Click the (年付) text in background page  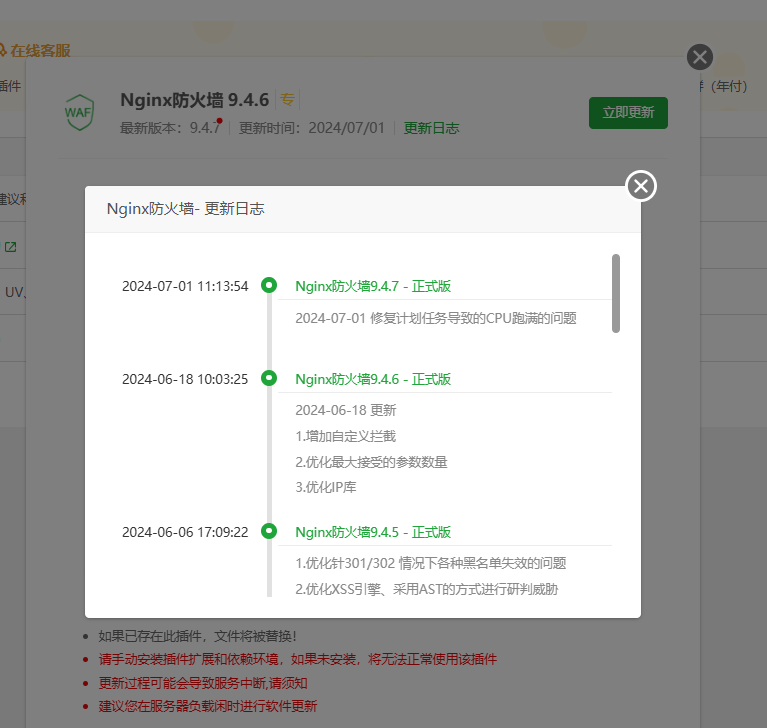tap(729, 87)
